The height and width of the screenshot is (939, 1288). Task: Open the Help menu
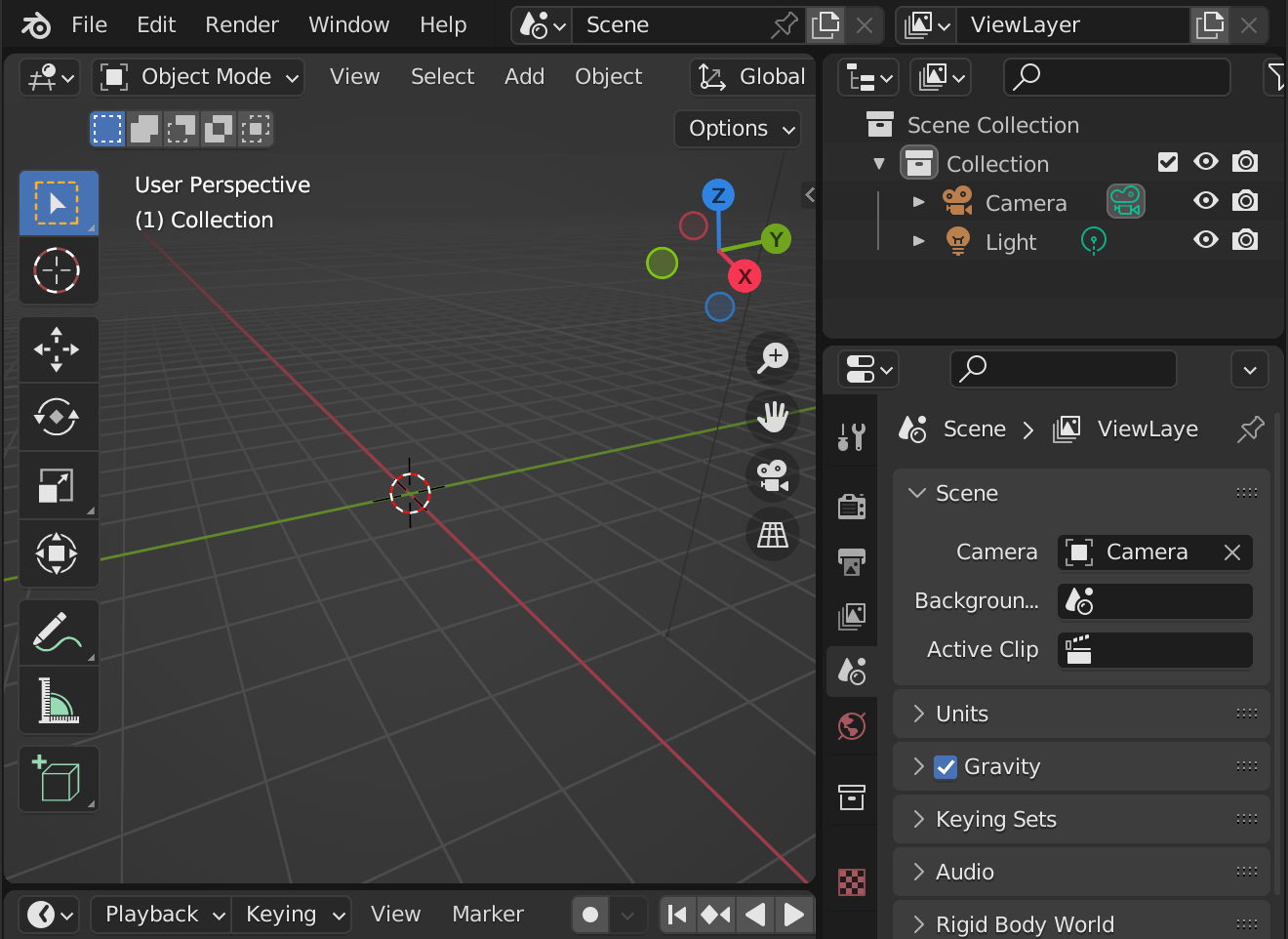tap(443, 25)
